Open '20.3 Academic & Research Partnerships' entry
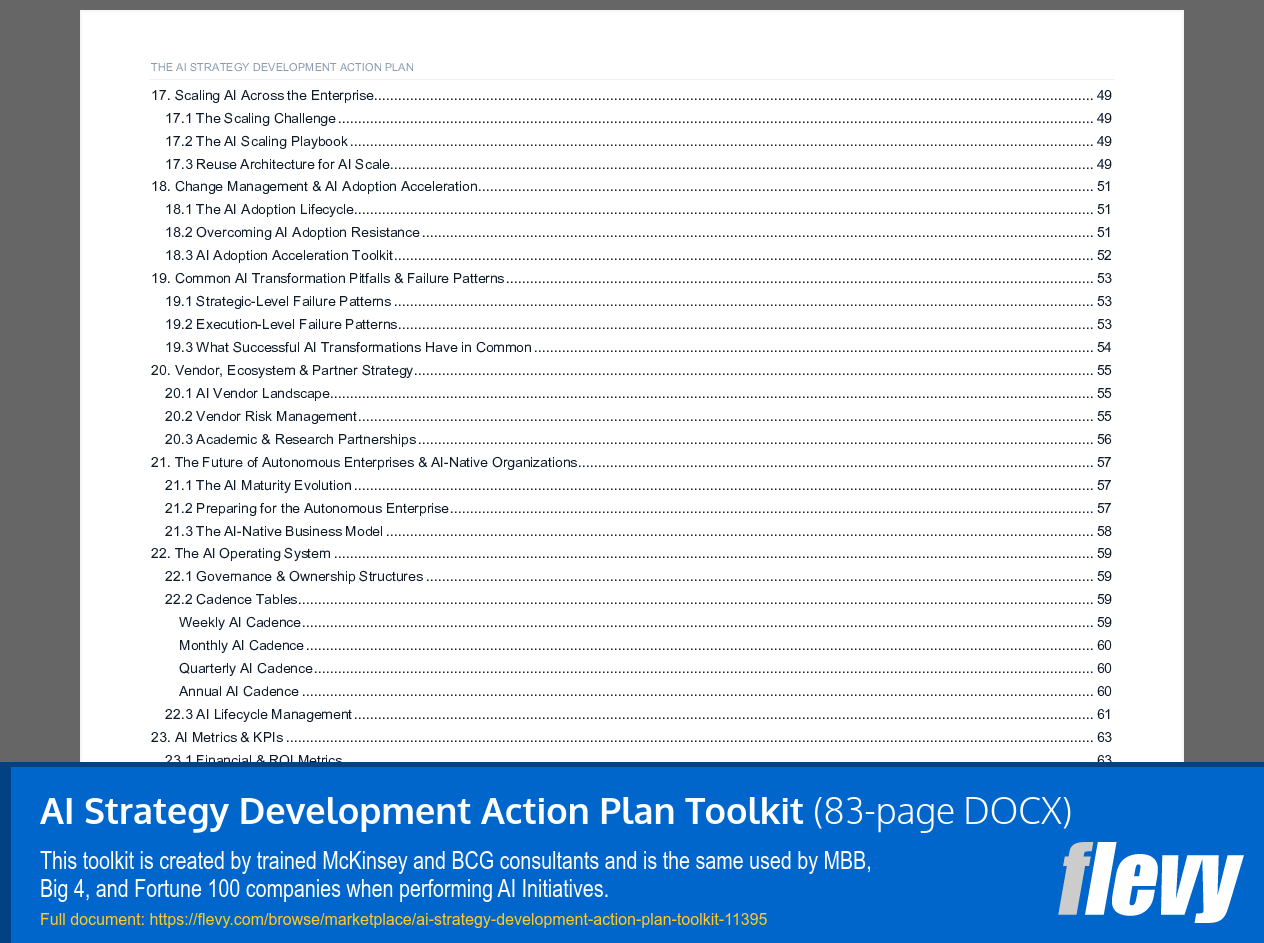 pos(290,438)
